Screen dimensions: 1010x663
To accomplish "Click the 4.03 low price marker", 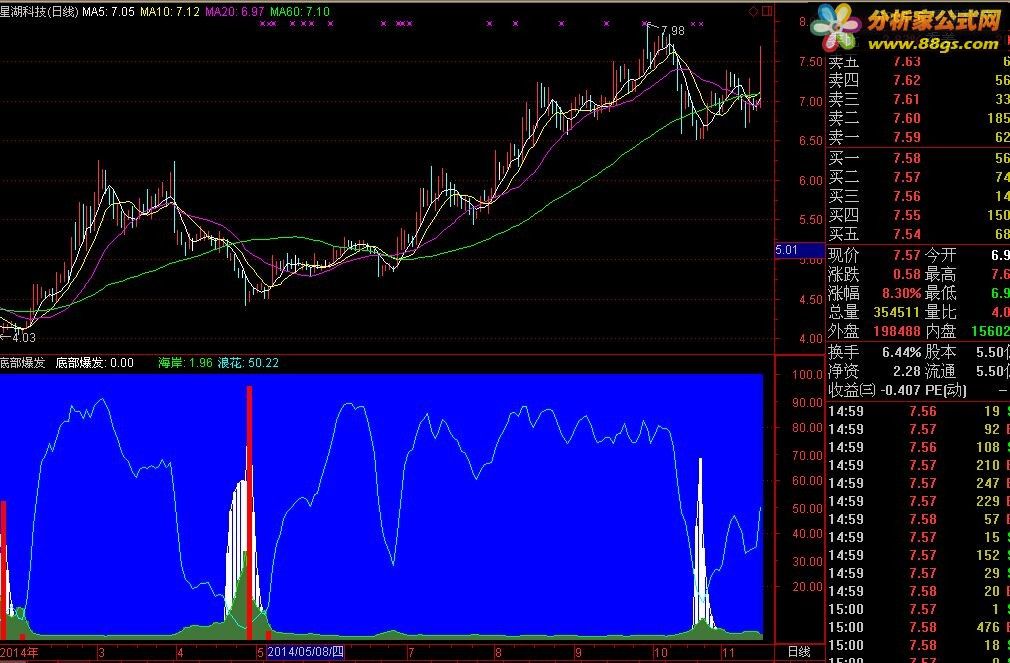I will [23, 337].
